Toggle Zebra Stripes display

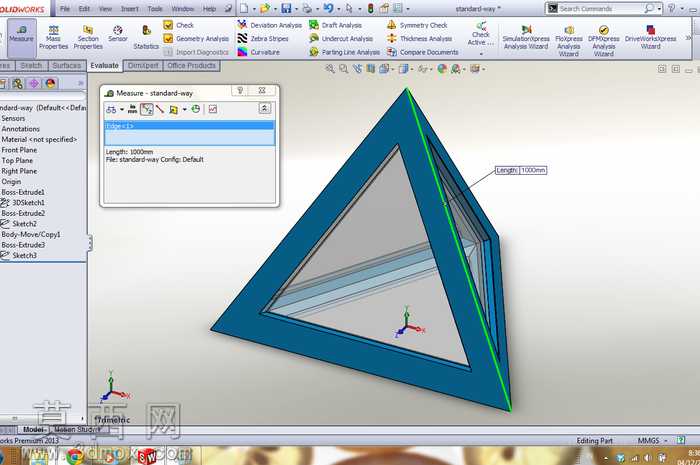(x=263, y=39)
